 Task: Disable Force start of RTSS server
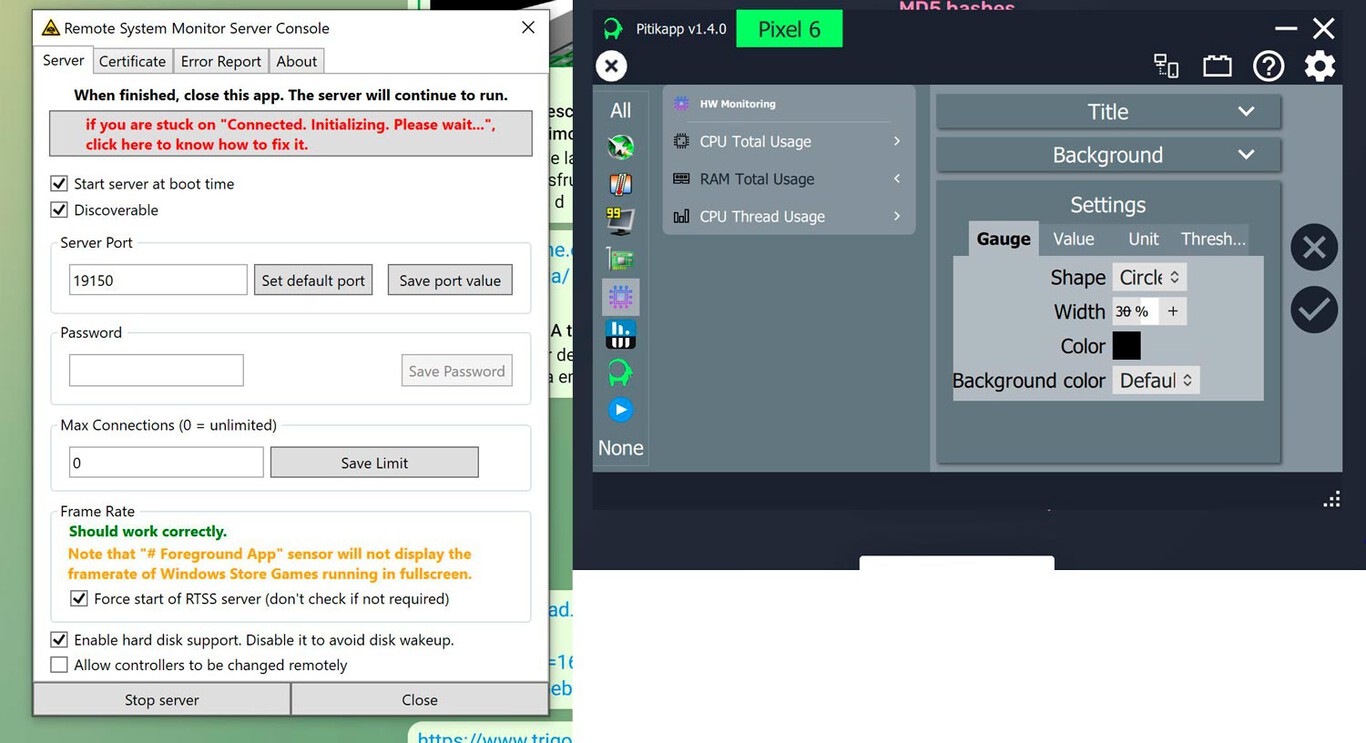[78, 598]
